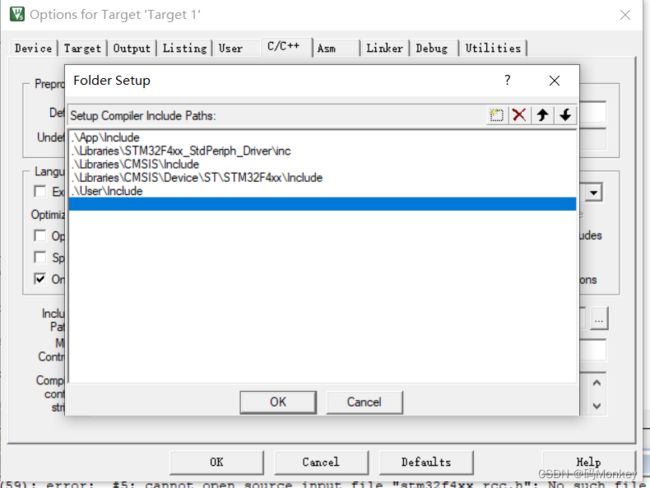
Task: Confirm Folder Setup with OK button
Action: 278,402
